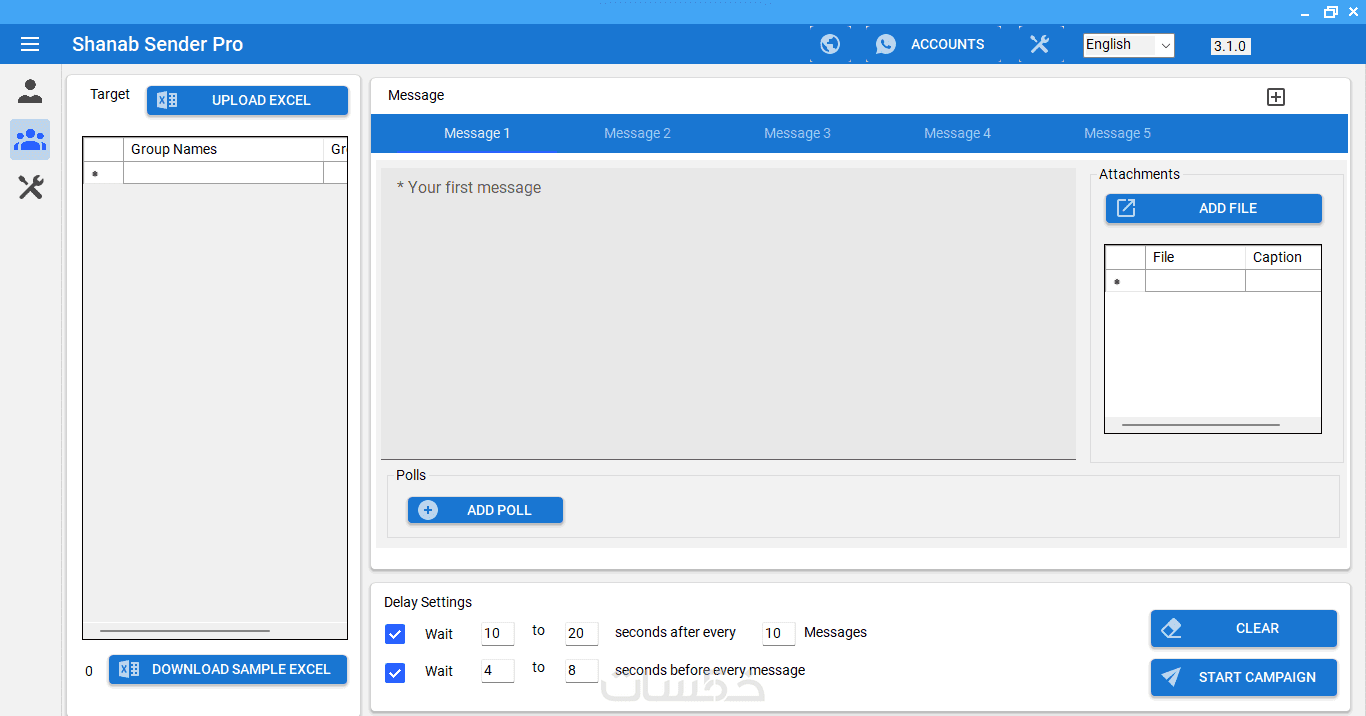Open the English language dropdown
The width and height of the screenshot is (1366, 716).
[1129, 45]
